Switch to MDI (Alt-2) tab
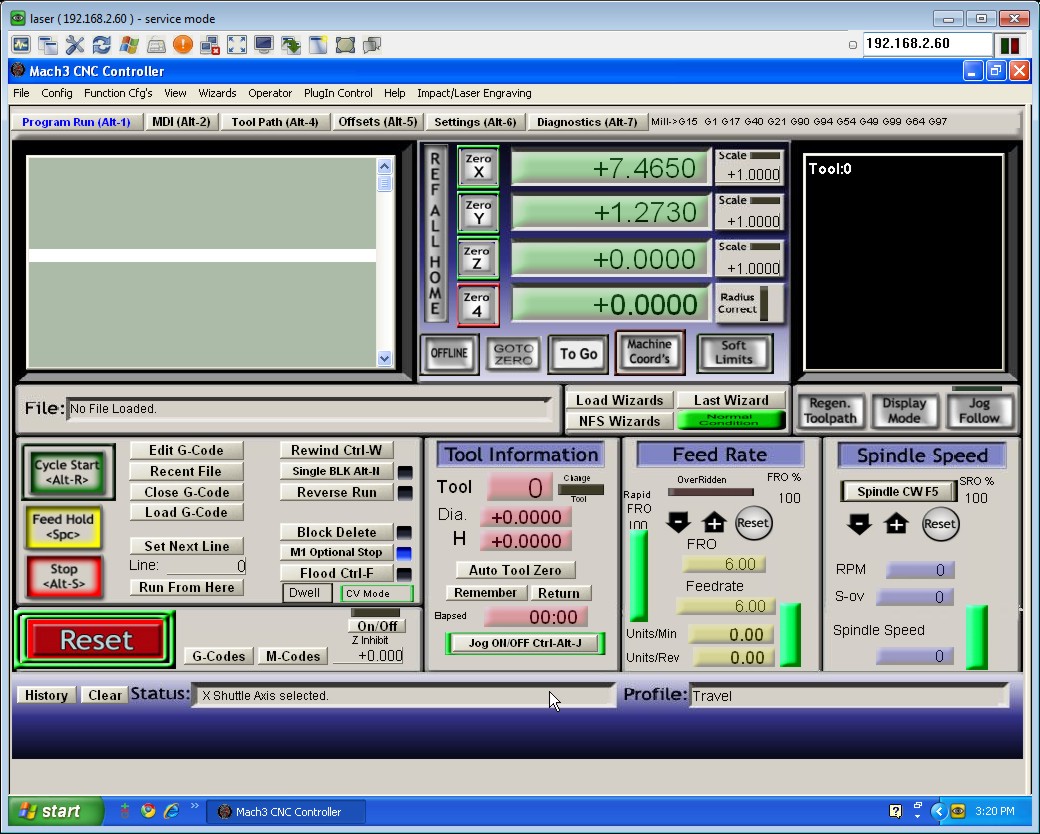 181,121
